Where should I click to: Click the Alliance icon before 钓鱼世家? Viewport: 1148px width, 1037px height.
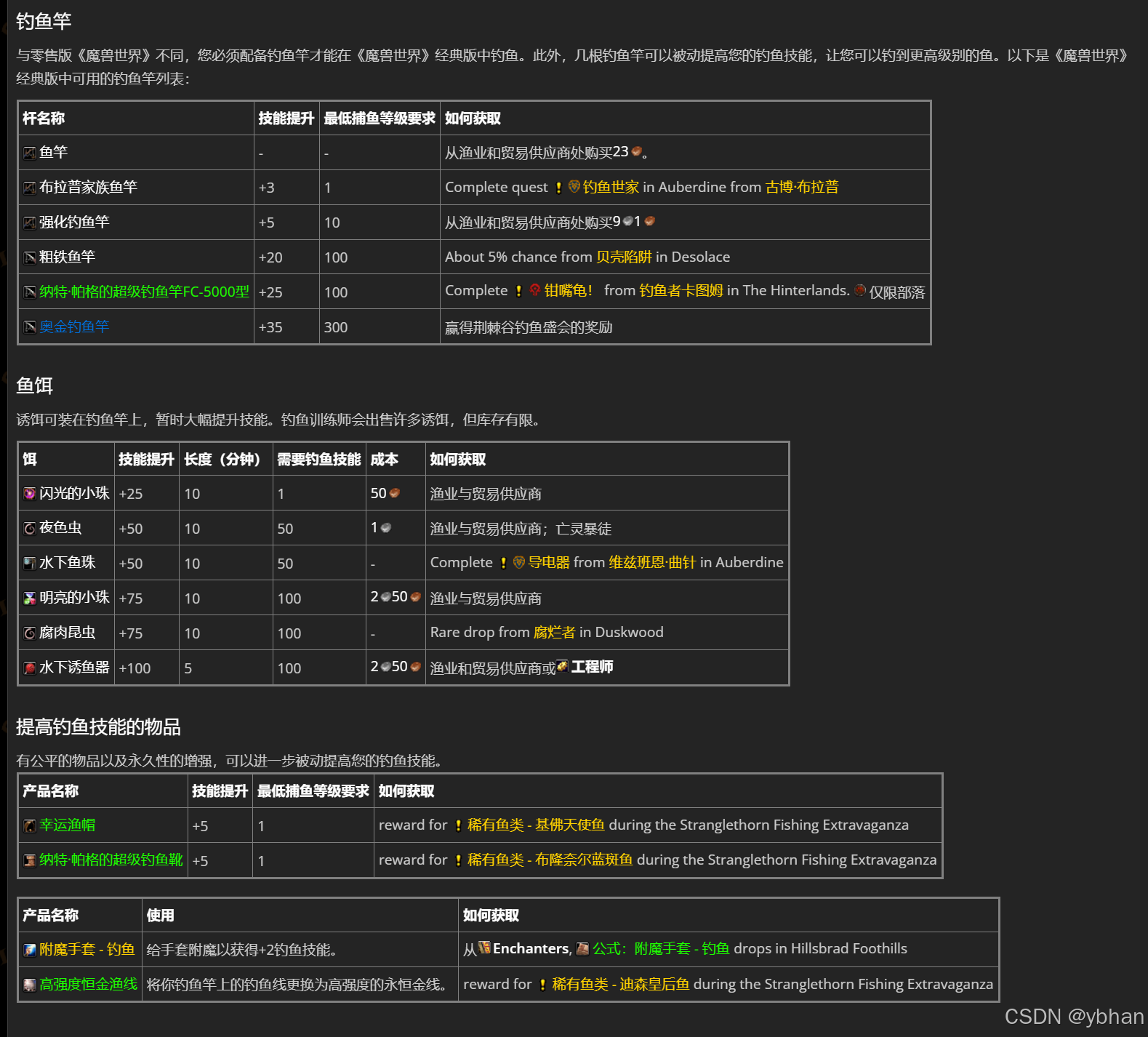(574, 187)
